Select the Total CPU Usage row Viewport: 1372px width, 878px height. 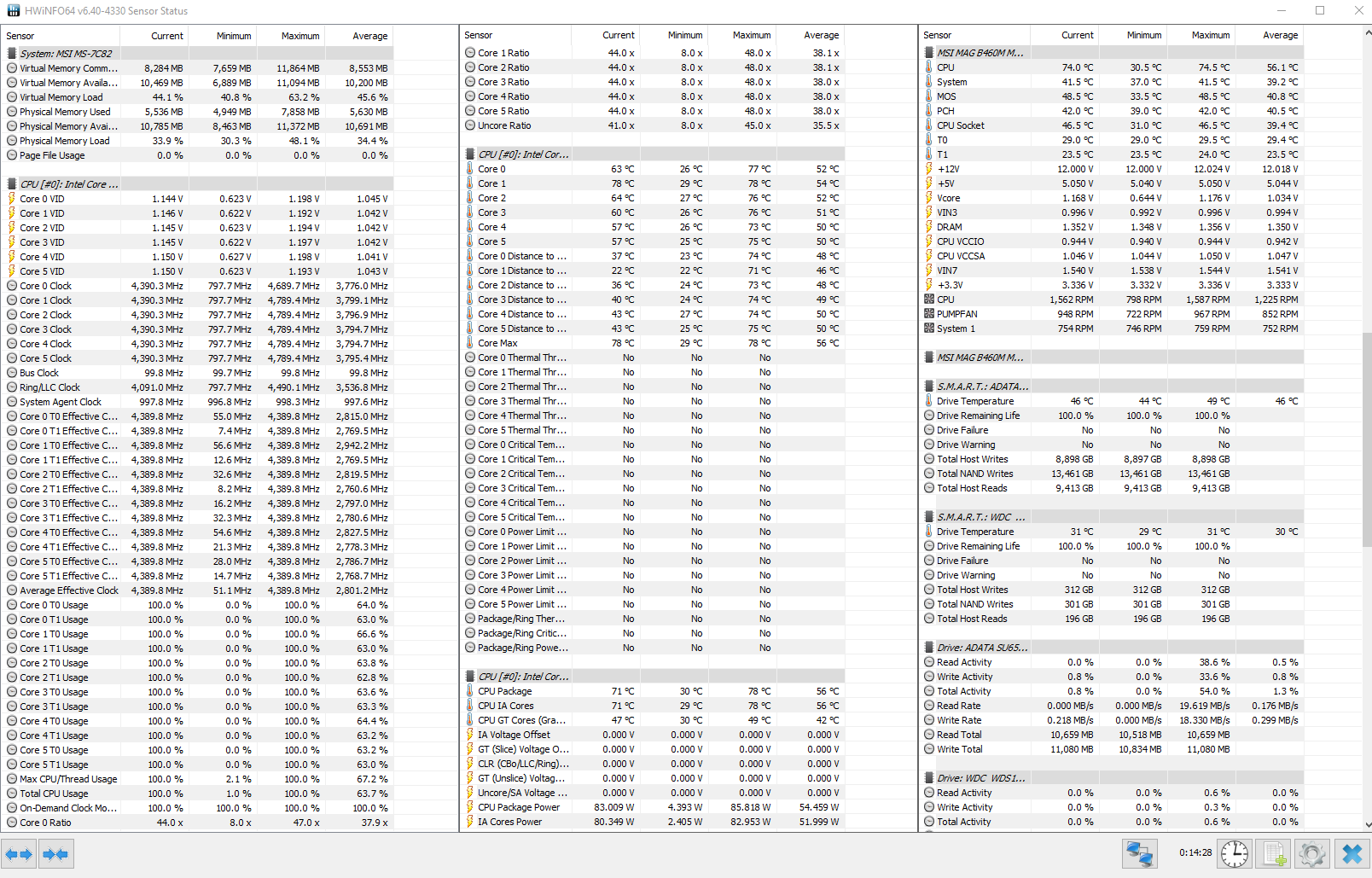pos(54,794)
